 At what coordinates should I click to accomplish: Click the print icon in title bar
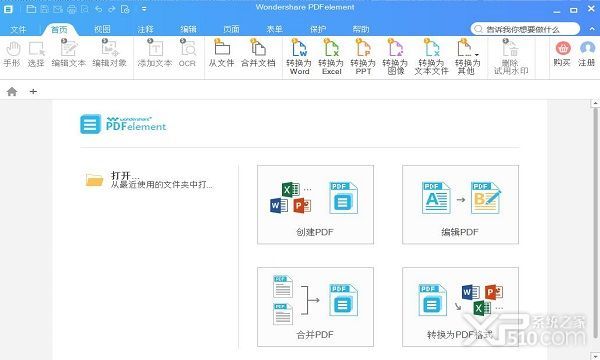pos(72,9)
